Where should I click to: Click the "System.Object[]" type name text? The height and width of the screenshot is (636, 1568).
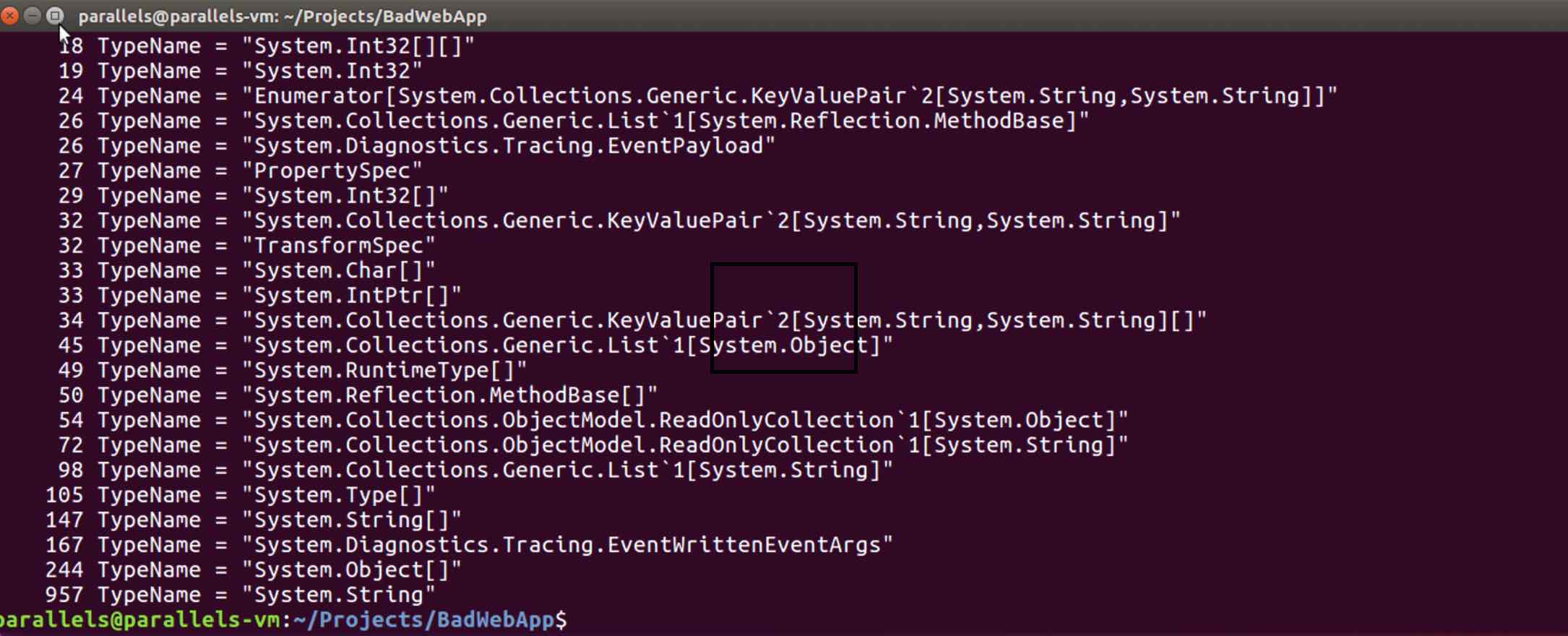[351, 570]
